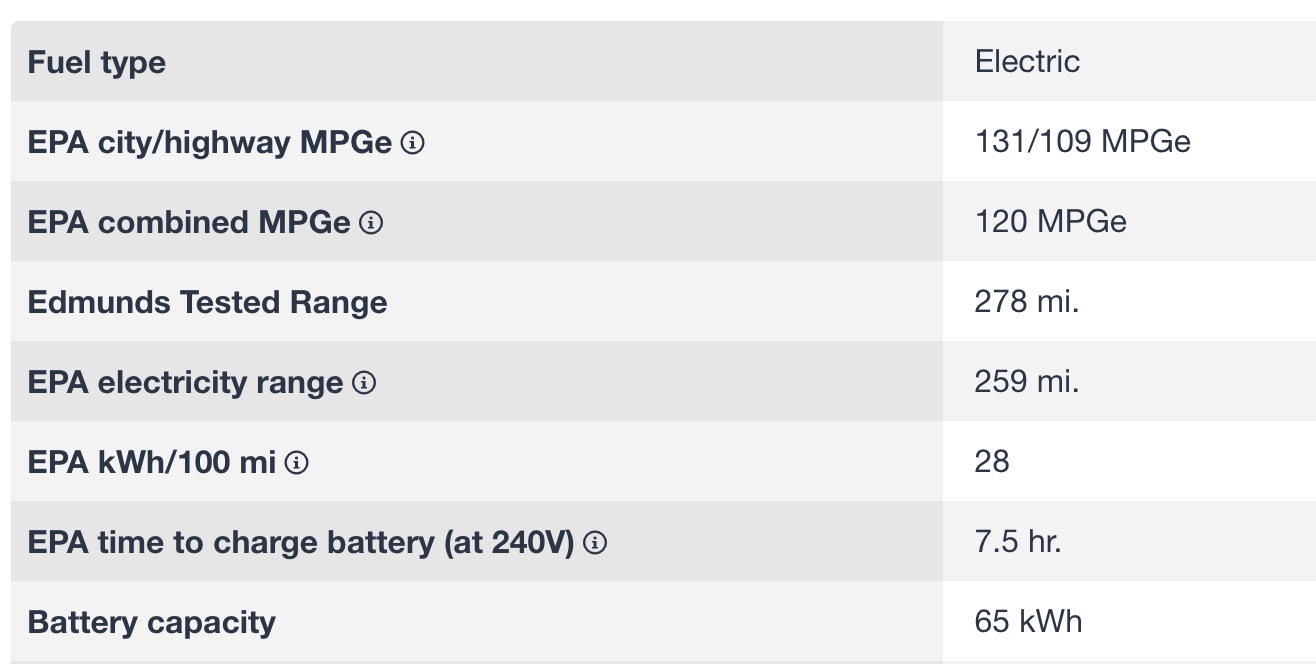
Task: Click info icon beside EPA electricity range
Action: tap(365, 383)
